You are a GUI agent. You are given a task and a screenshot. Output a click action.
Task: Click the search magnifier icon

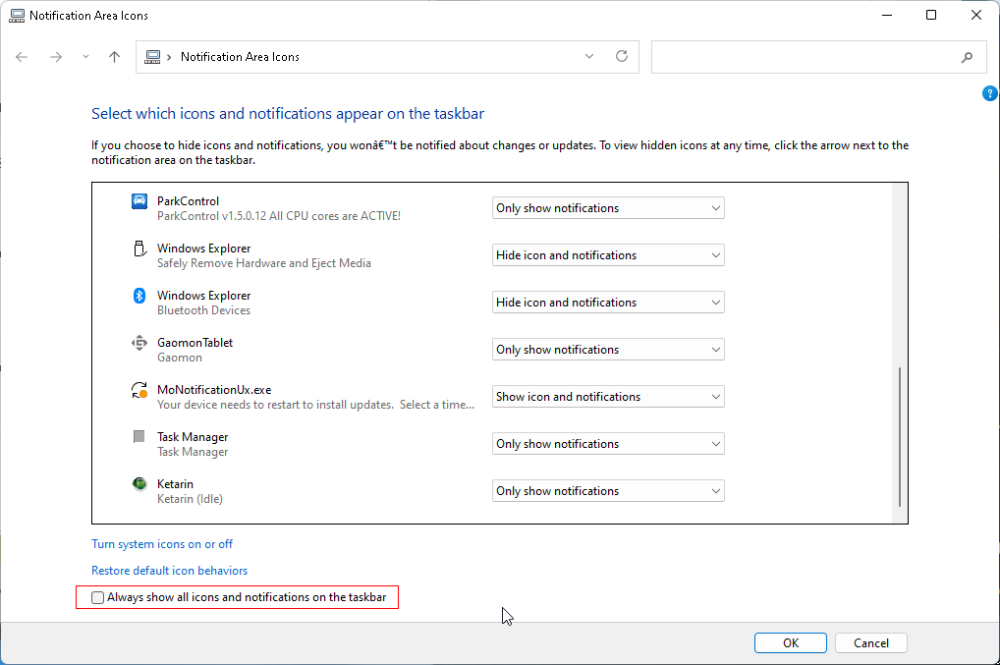[967, 57]
